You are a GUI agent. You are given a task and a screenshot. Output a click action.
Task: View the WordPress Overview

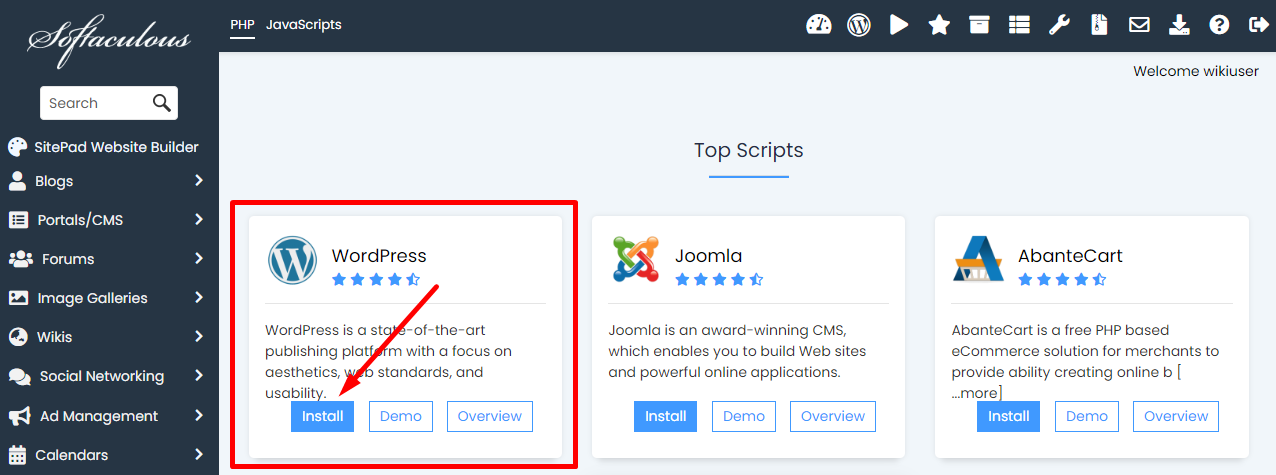coord(490,416)
